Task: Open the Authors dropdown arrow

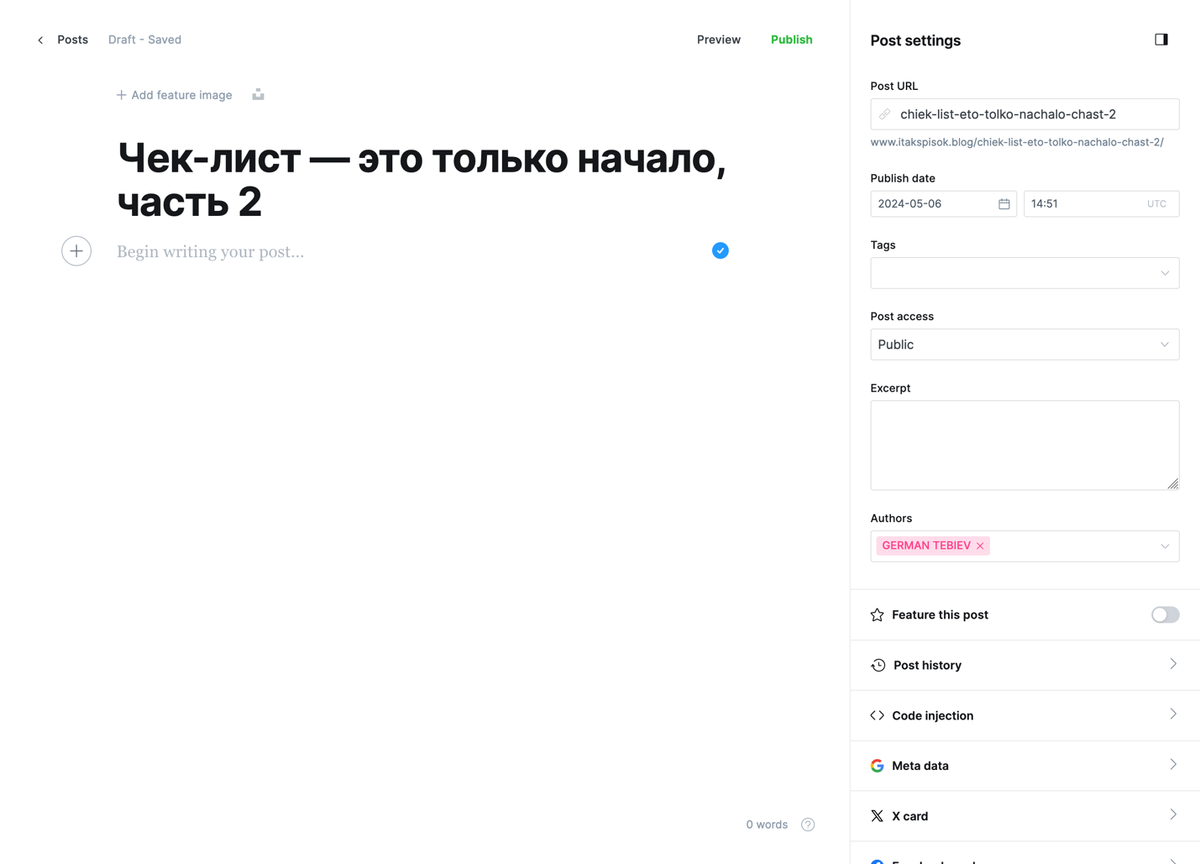Action: [x=1165, y=546]
